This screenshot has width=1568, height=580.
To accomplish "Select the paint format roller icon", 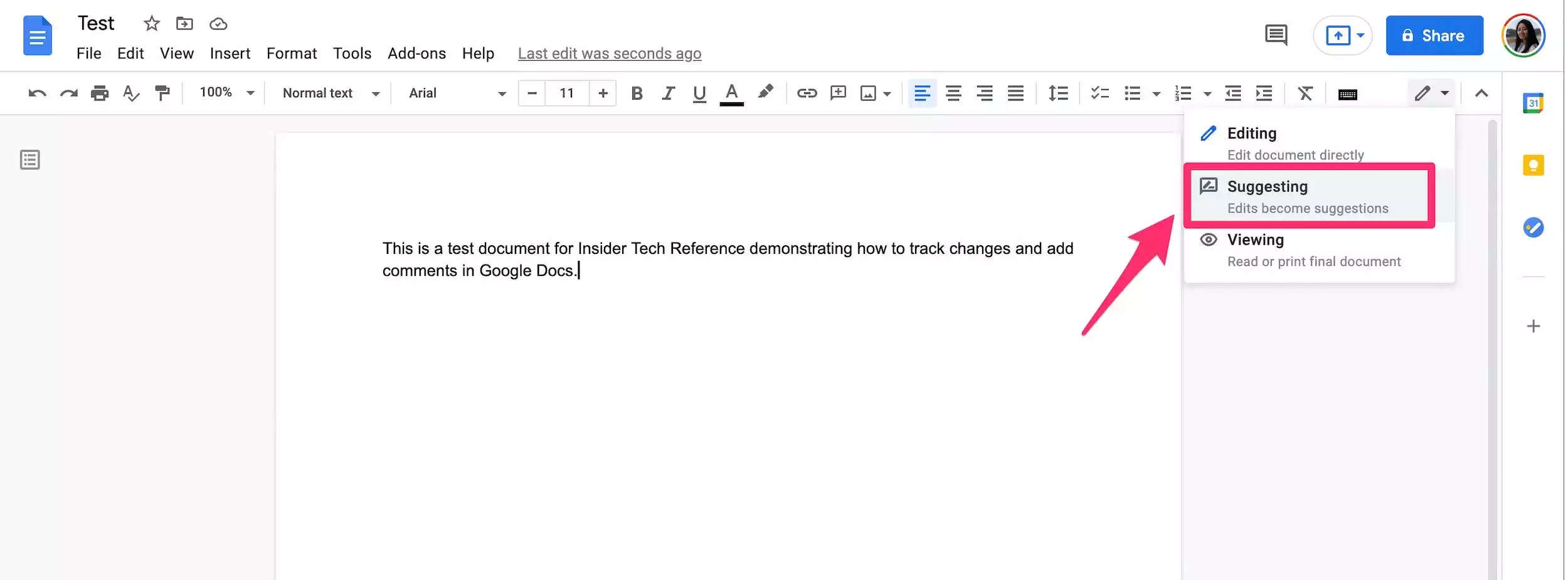I will coord(162,93).
